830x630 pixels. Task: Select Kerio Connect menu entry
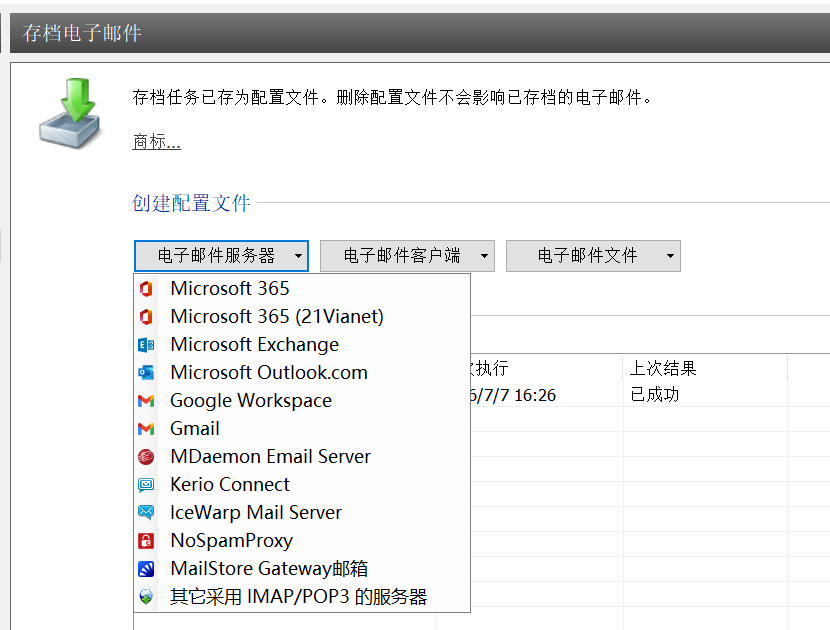point(302,484)
